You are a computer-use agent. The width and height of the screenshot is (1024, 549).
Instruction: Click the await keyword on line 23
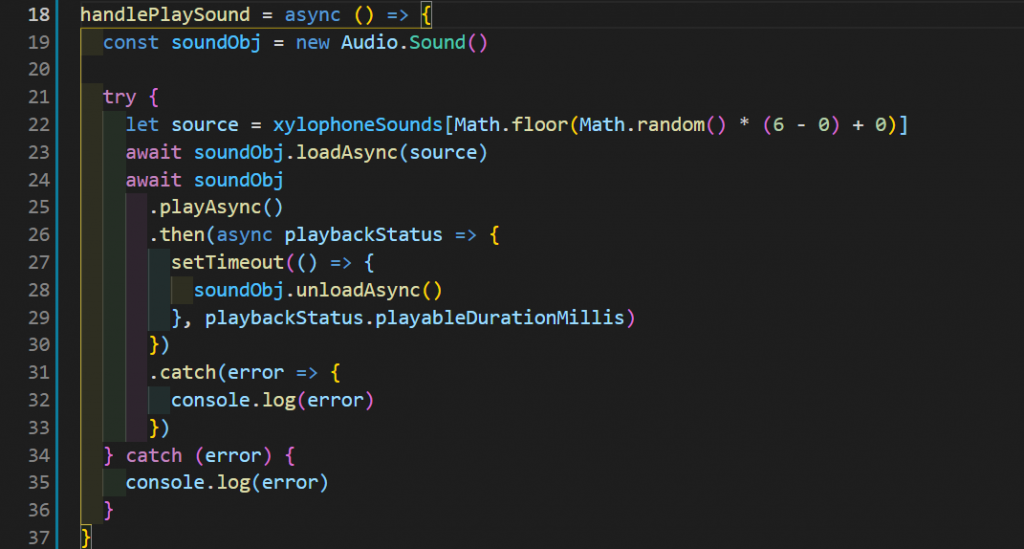(153, 152)
